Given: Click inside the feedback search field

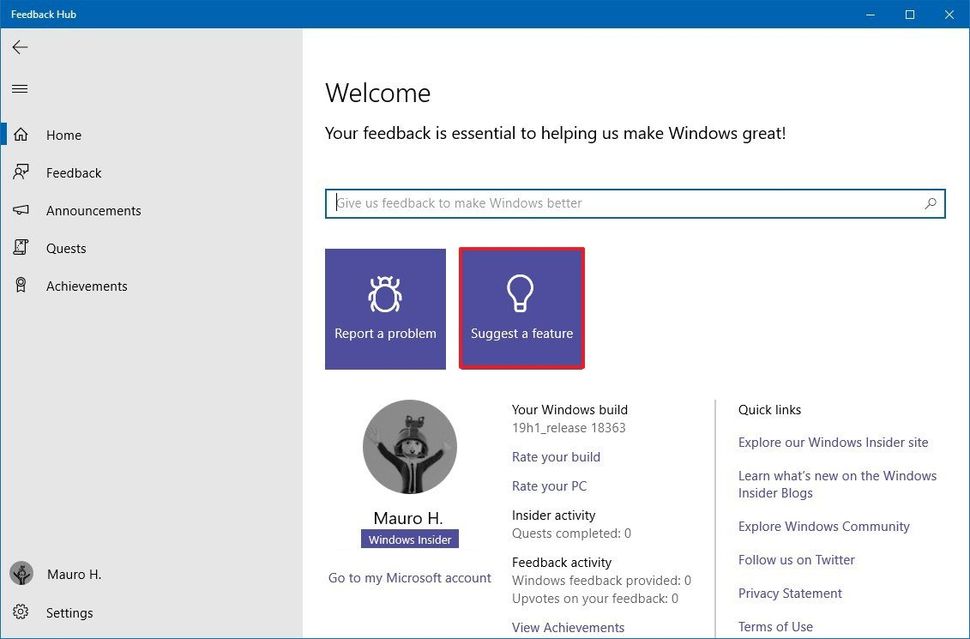Looking at the screenshot, I should (x=600, y=203).
